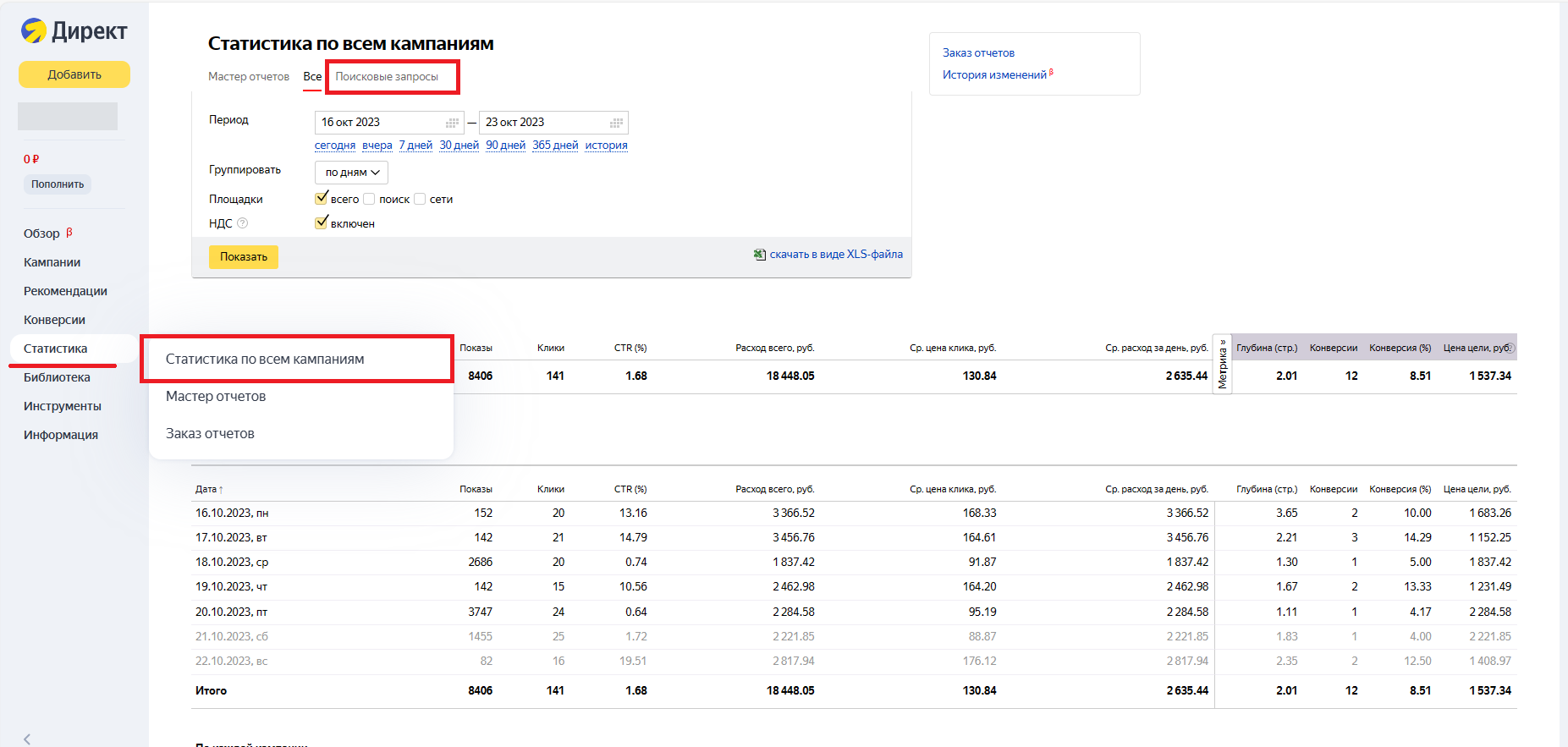
Task: Select the 'Все' tab
Action: pyautogui.click(x=312, y=76)
